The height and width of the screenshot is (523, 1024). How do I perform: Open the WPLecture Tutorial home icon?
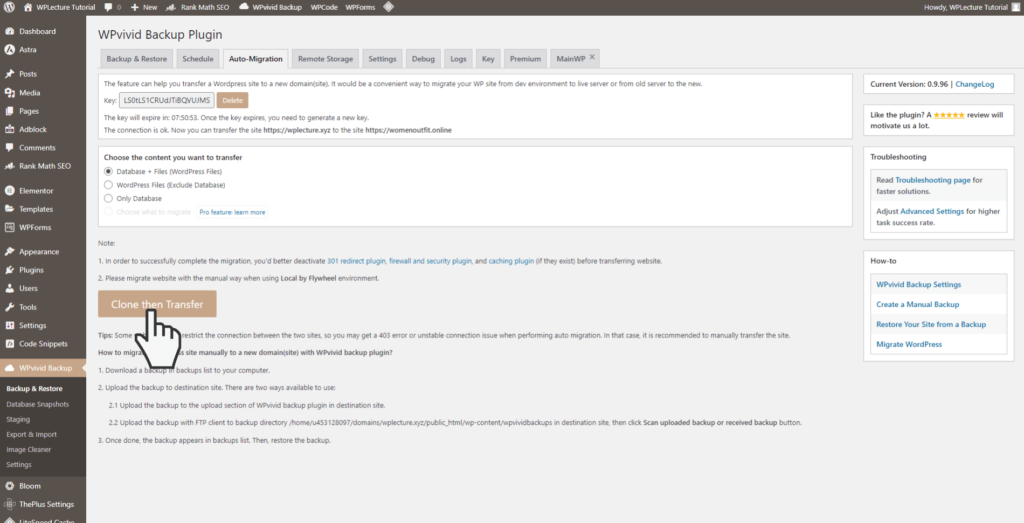pyautogui.click(x=27, y=7)
